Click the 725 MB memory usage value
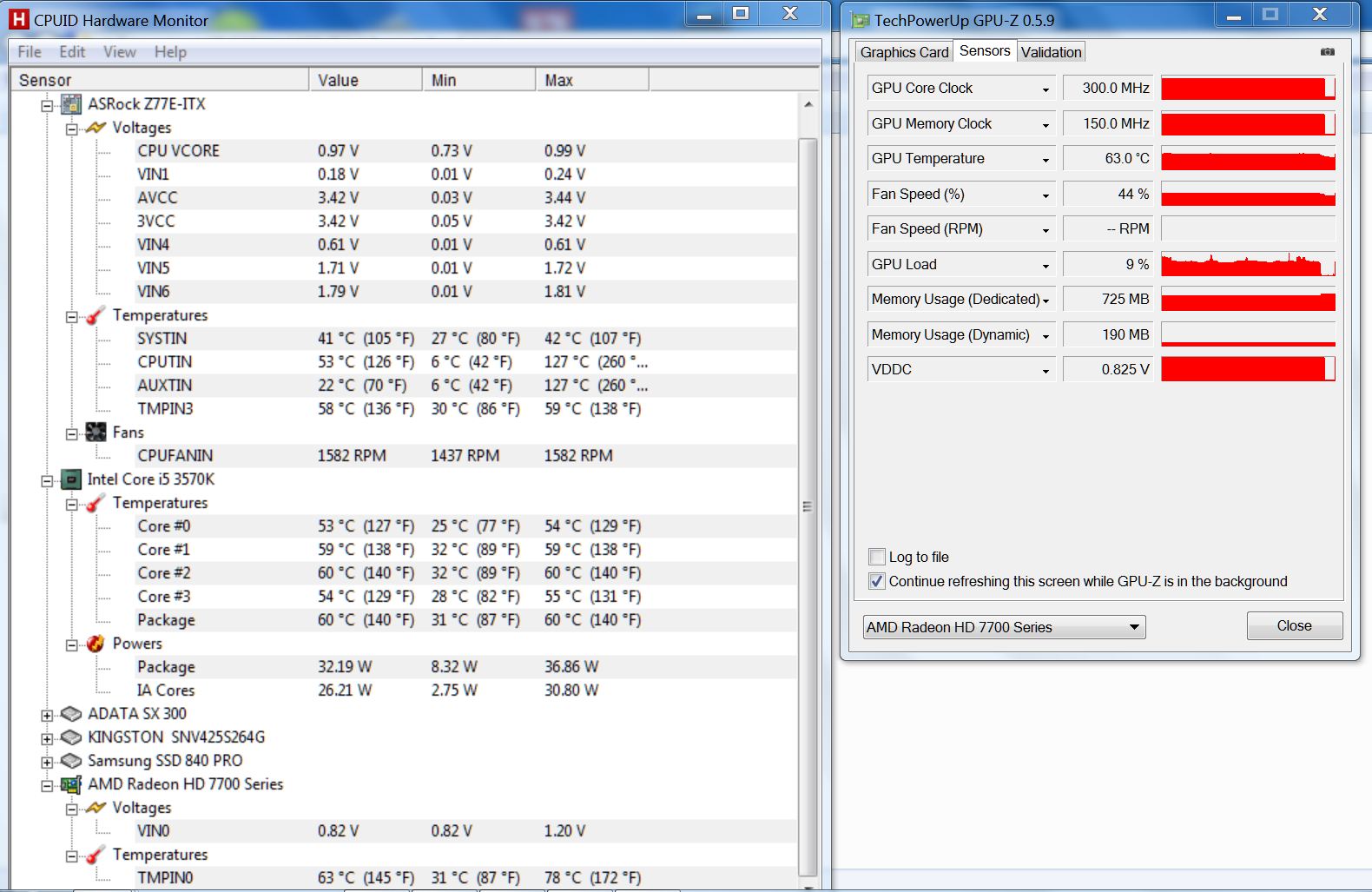This screenshot has width=1372, height=892. click(x=1108, y=300)
